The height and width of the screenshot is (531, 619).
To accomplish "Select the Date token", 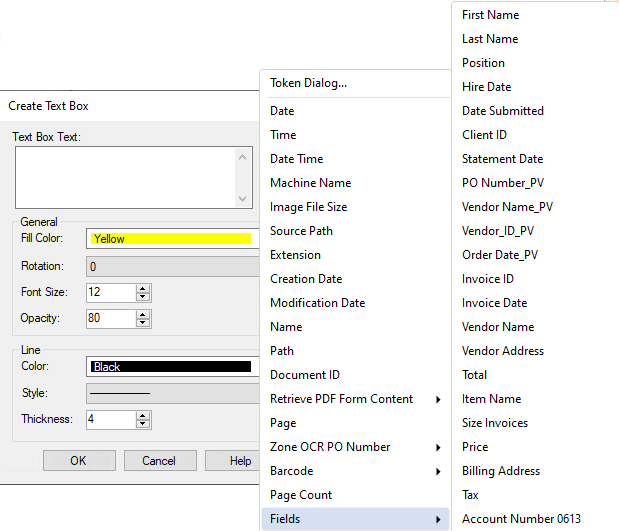I will [x=355, y=111].
